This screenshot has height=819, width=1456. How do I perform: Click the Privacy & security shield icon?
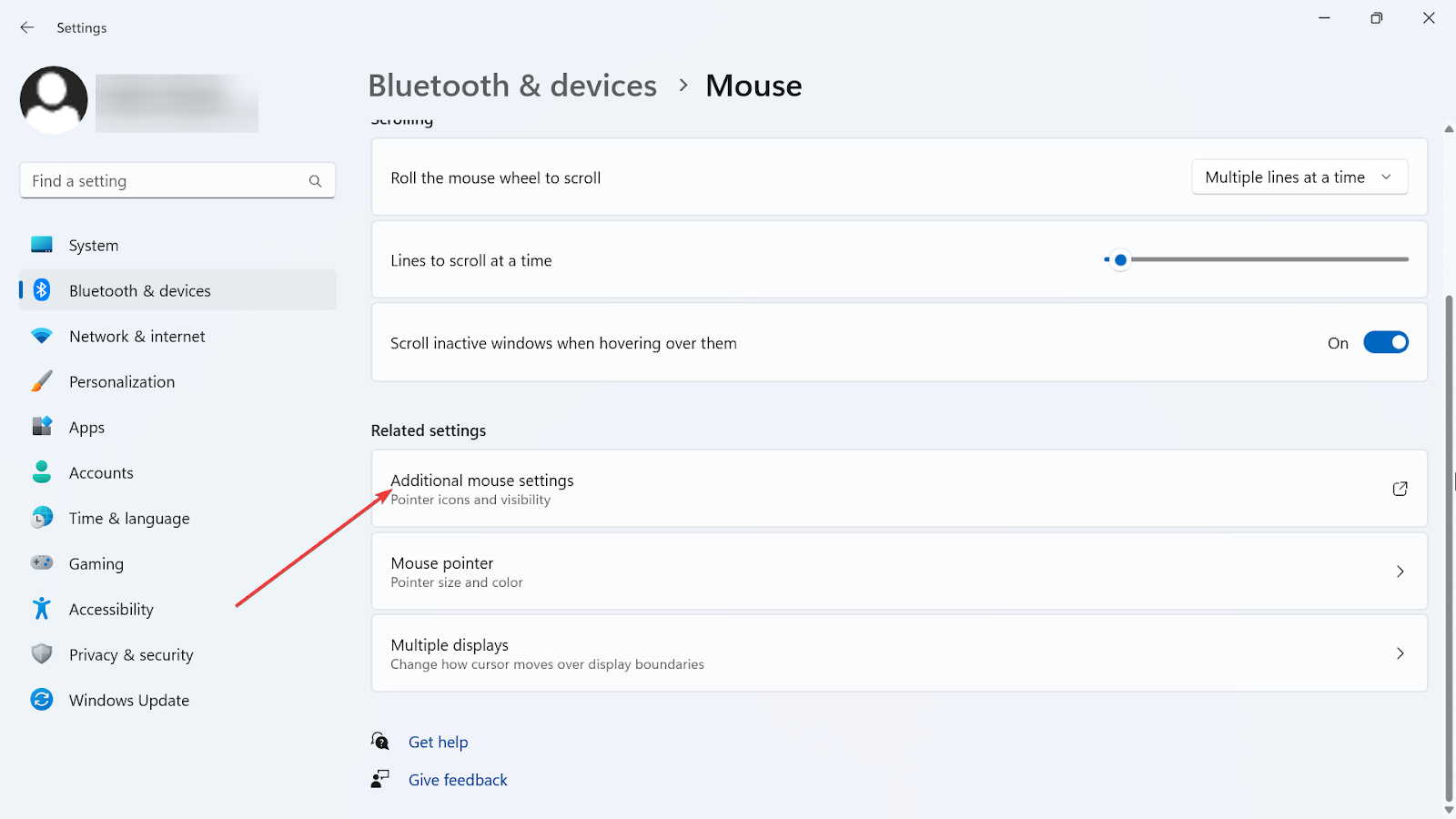[42, 654]
